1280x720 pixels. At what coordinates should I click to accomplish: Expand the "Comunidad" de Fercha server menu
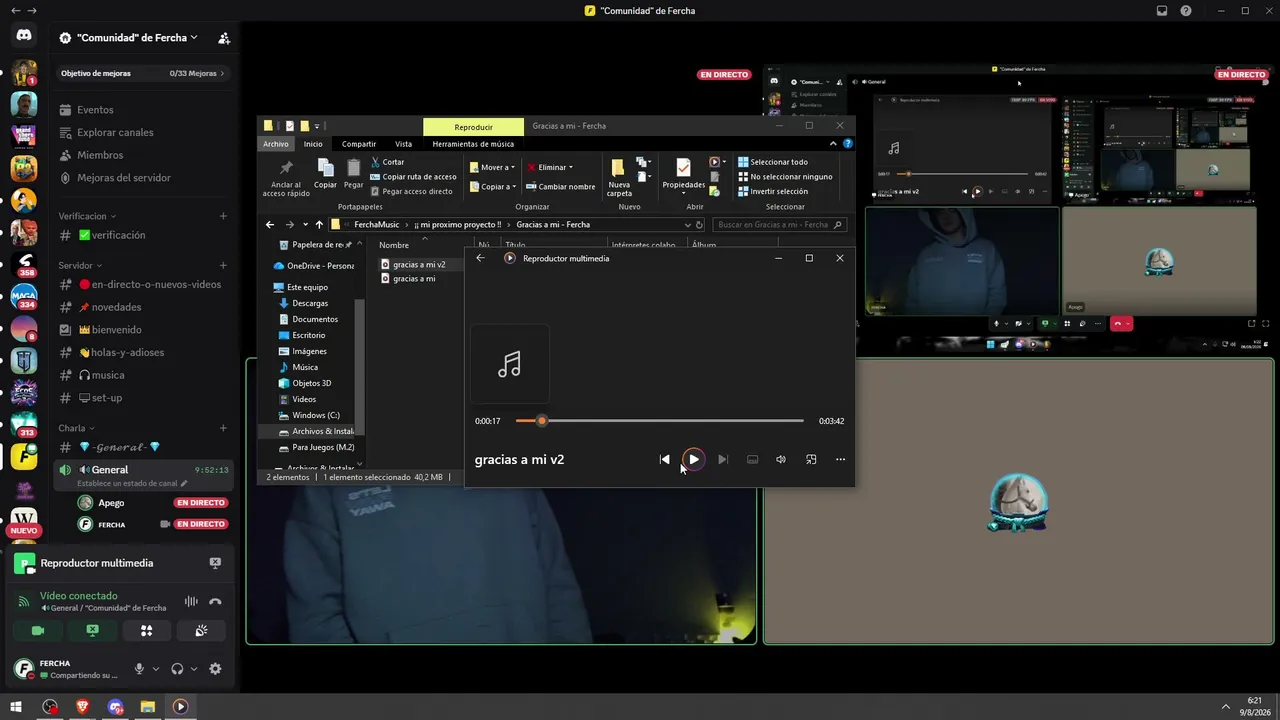tap(137, 38)
